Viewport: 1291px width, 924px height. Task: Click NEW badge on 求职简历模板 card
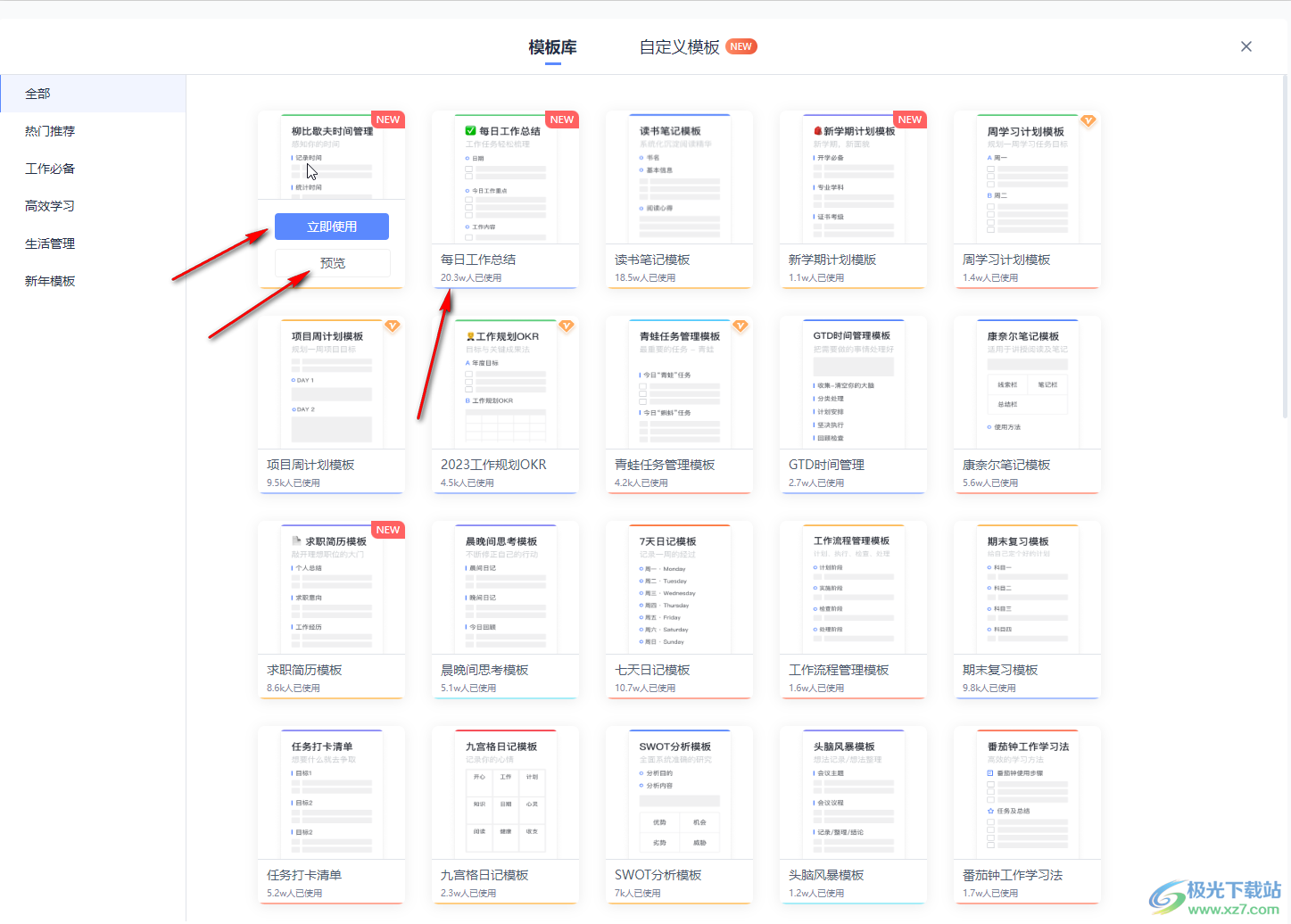click(388, 530)
